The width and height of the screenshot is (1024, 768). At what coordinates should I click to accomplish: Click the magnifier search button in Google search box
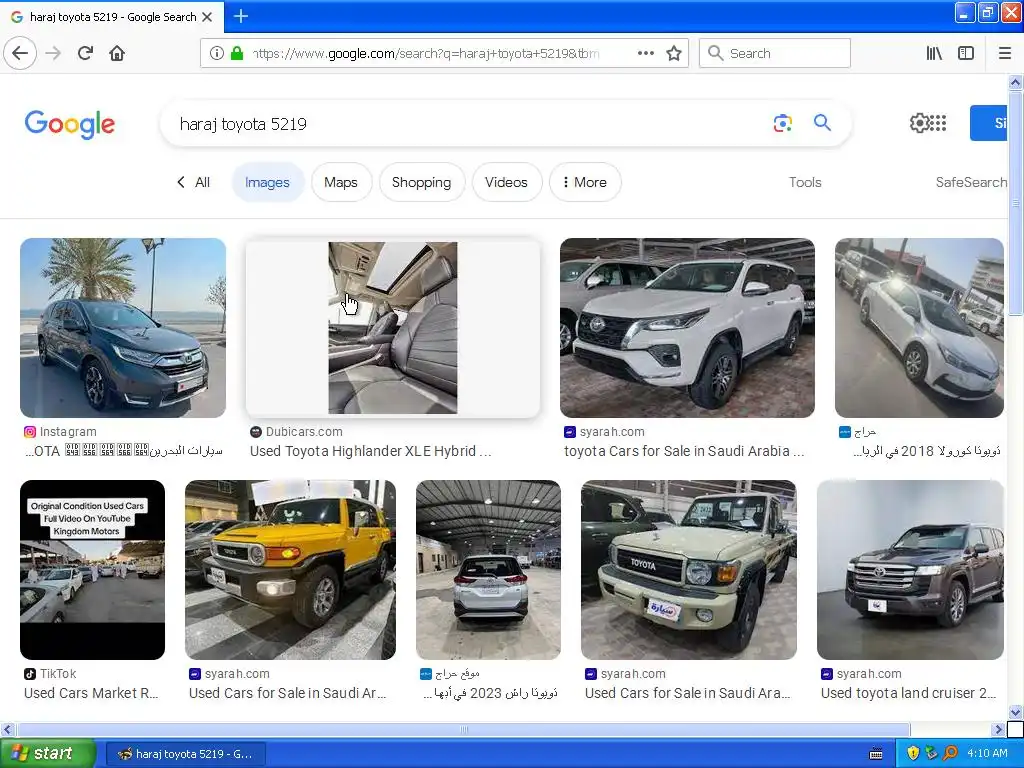(822, 123)
